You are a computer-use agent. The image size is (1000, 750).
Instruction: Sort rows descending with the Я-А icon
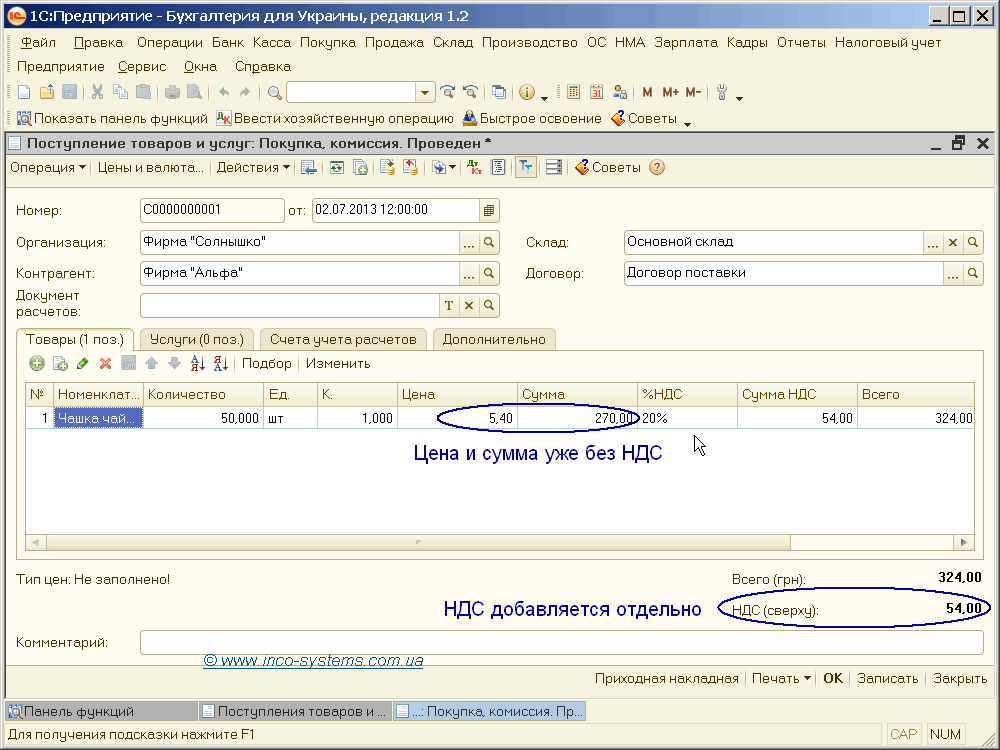[221, 364]
